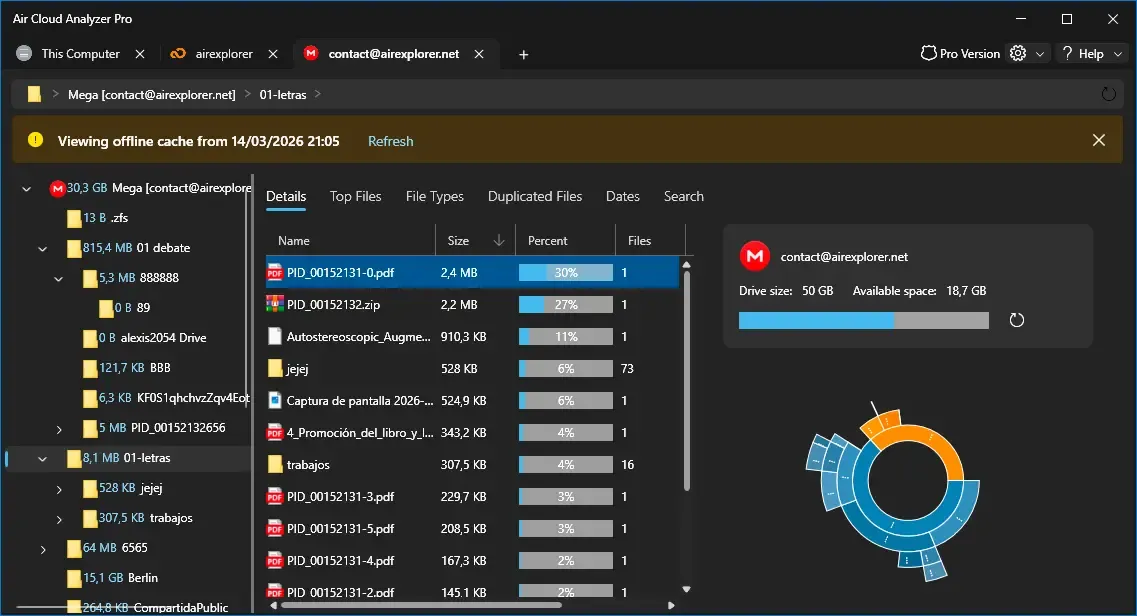
Task: Click the file list vertical scrollbar
Action: tap(686, 382)
